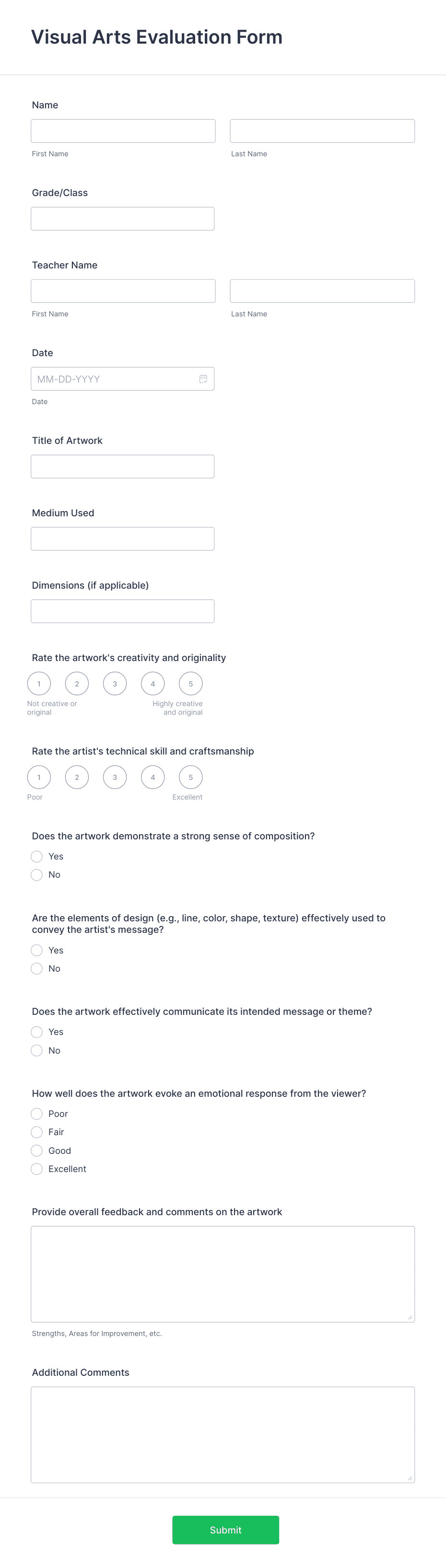Click the student's Last Name field
This screenshot has width=446, height=1568.
tap(322, 130)
